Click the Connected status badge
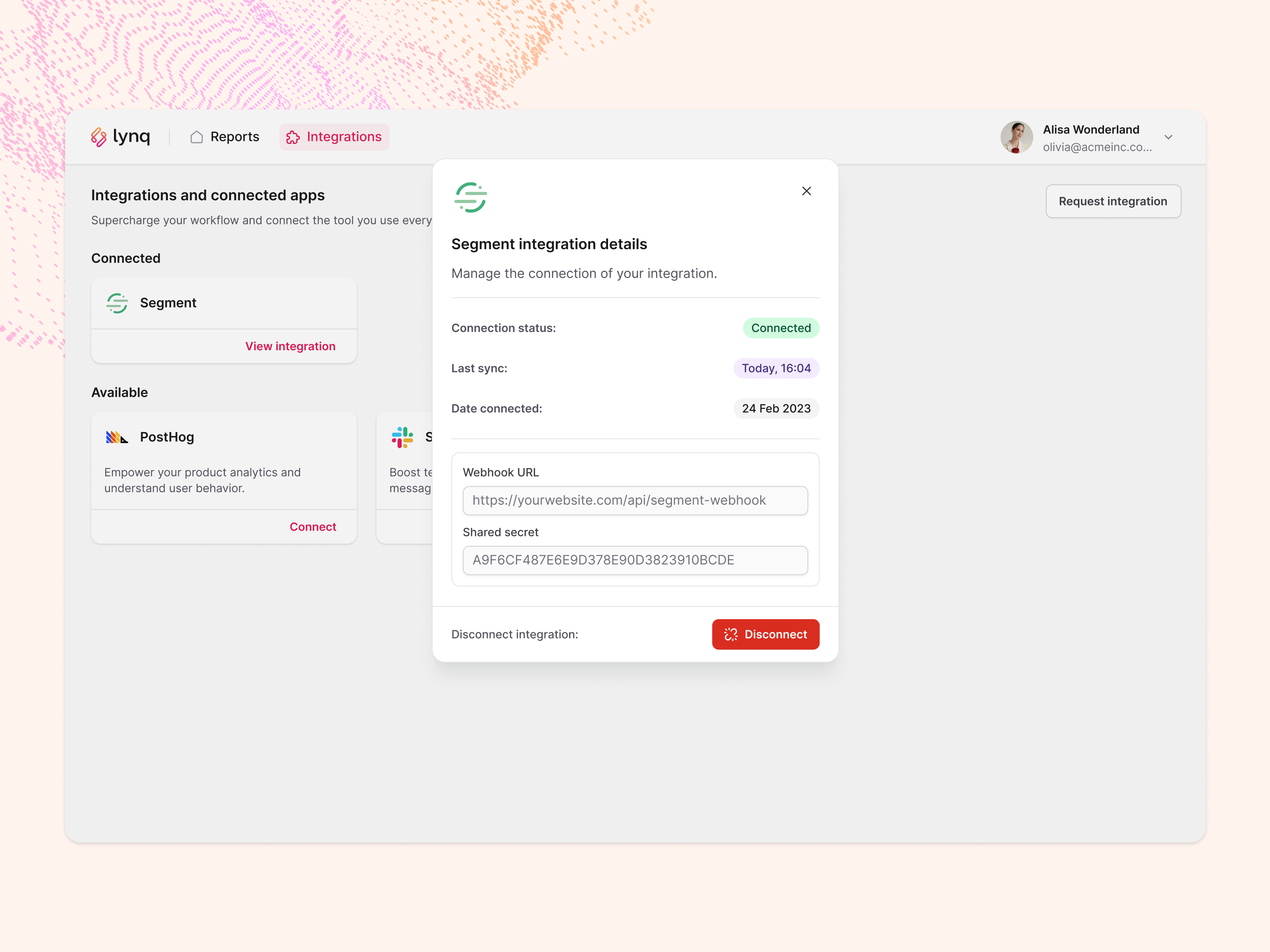1270x952 pixels. pos(781,328)
